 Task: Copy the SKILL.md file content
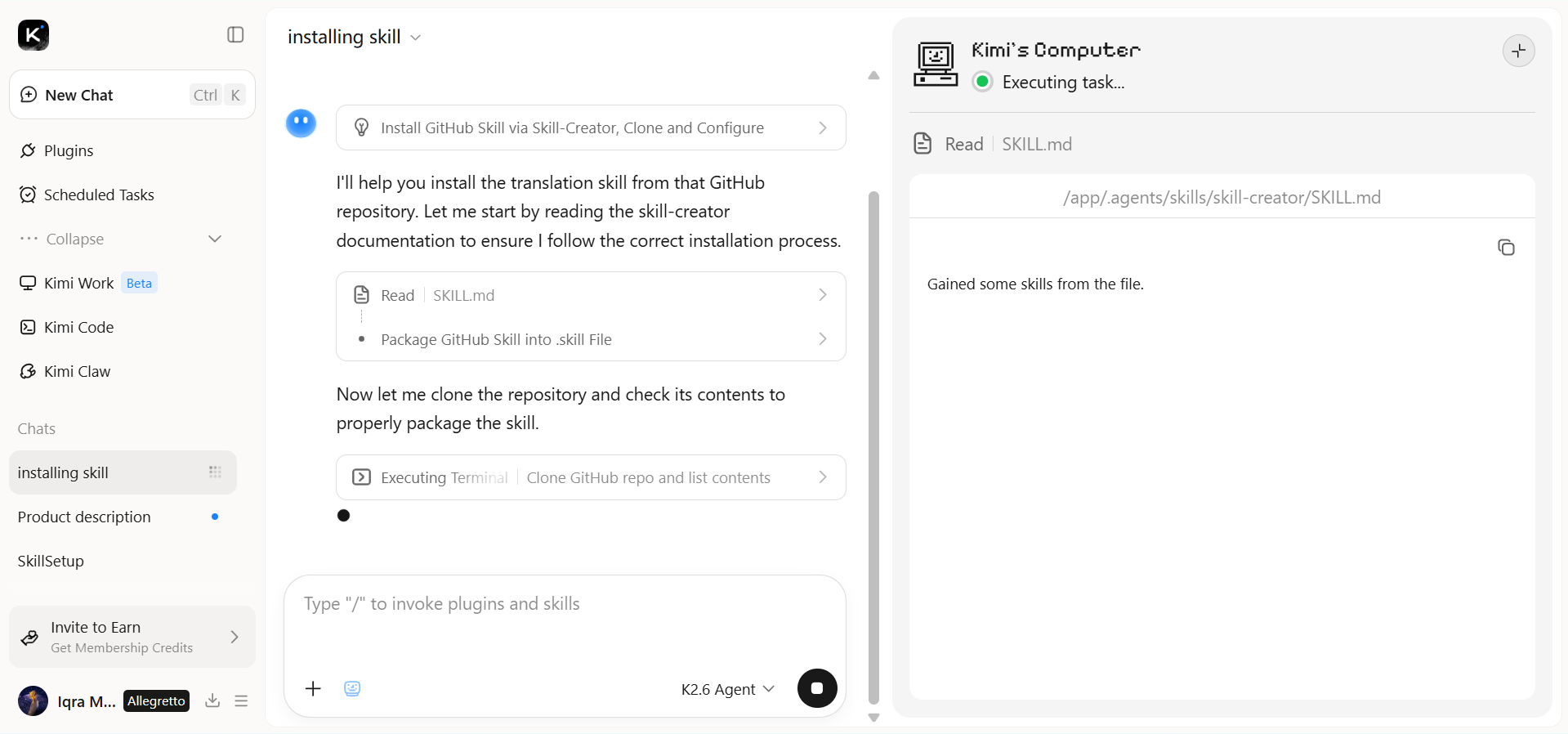point(1506,247)
